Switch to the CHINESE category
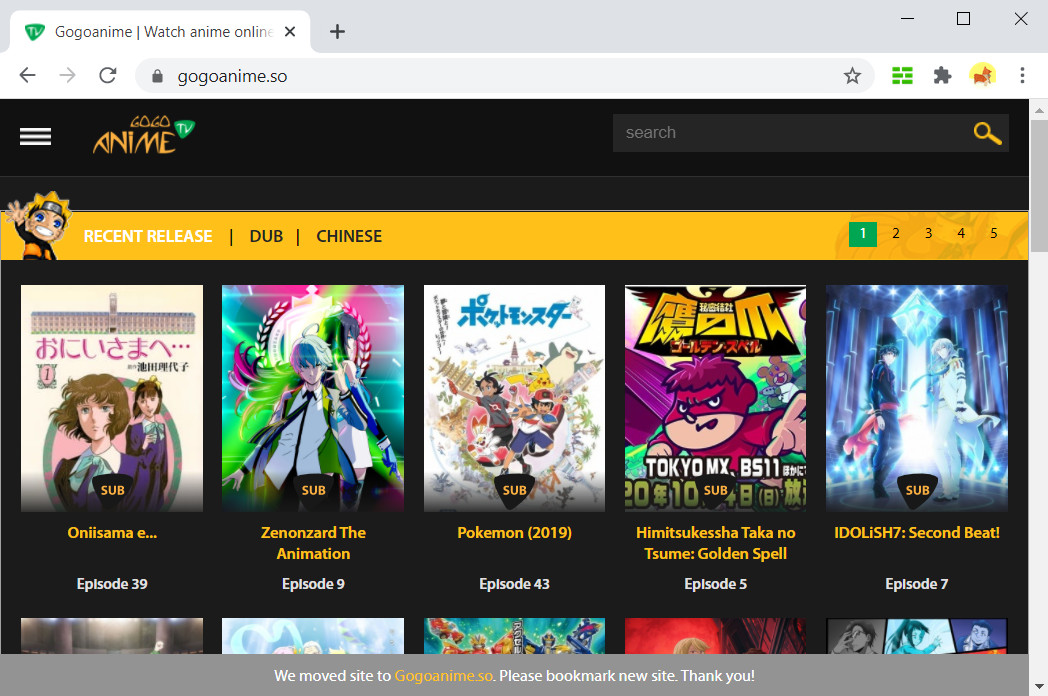Viewport: 1048px width, 696px height. 349,236
